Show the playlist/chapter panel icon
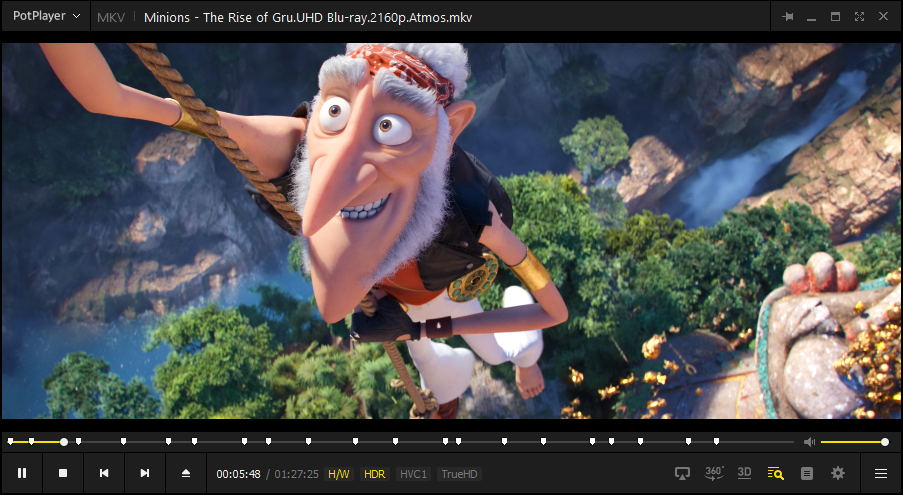 807,473
